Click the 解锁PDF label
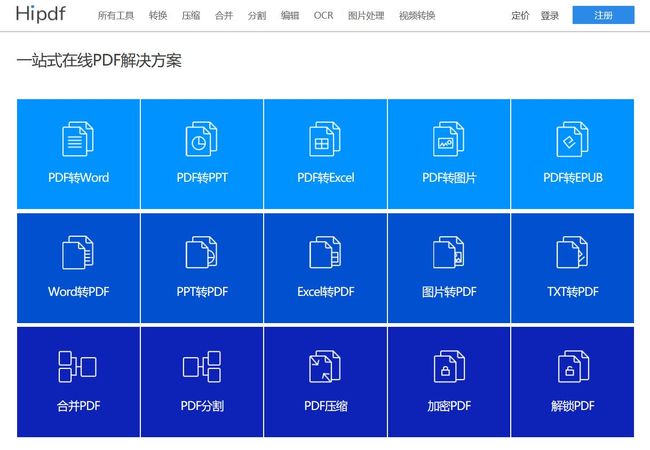650x450 pixels. click(573, 406)
